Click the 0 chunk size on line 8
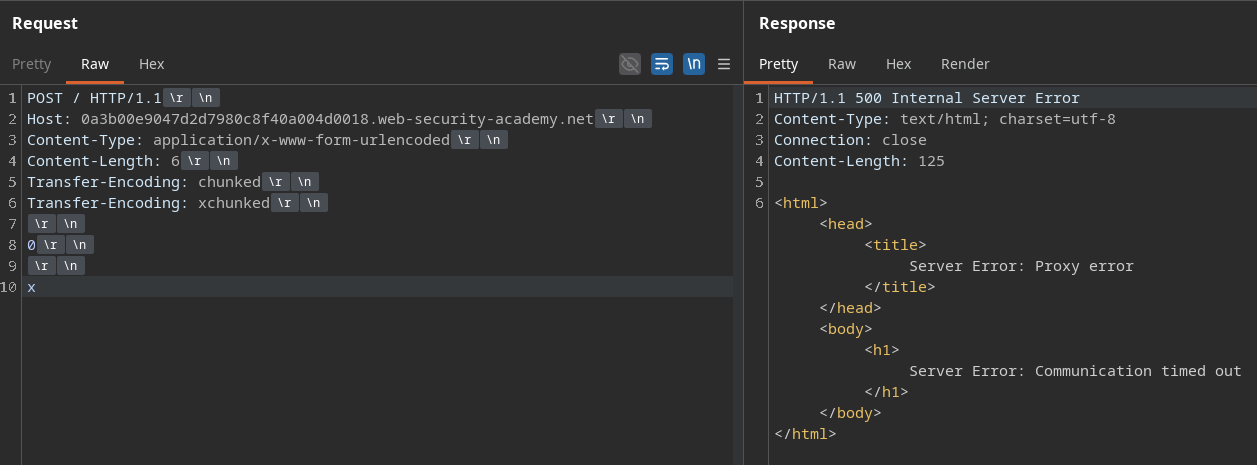Viewport: 1257px width, 465px height. (x=31, y=245)
